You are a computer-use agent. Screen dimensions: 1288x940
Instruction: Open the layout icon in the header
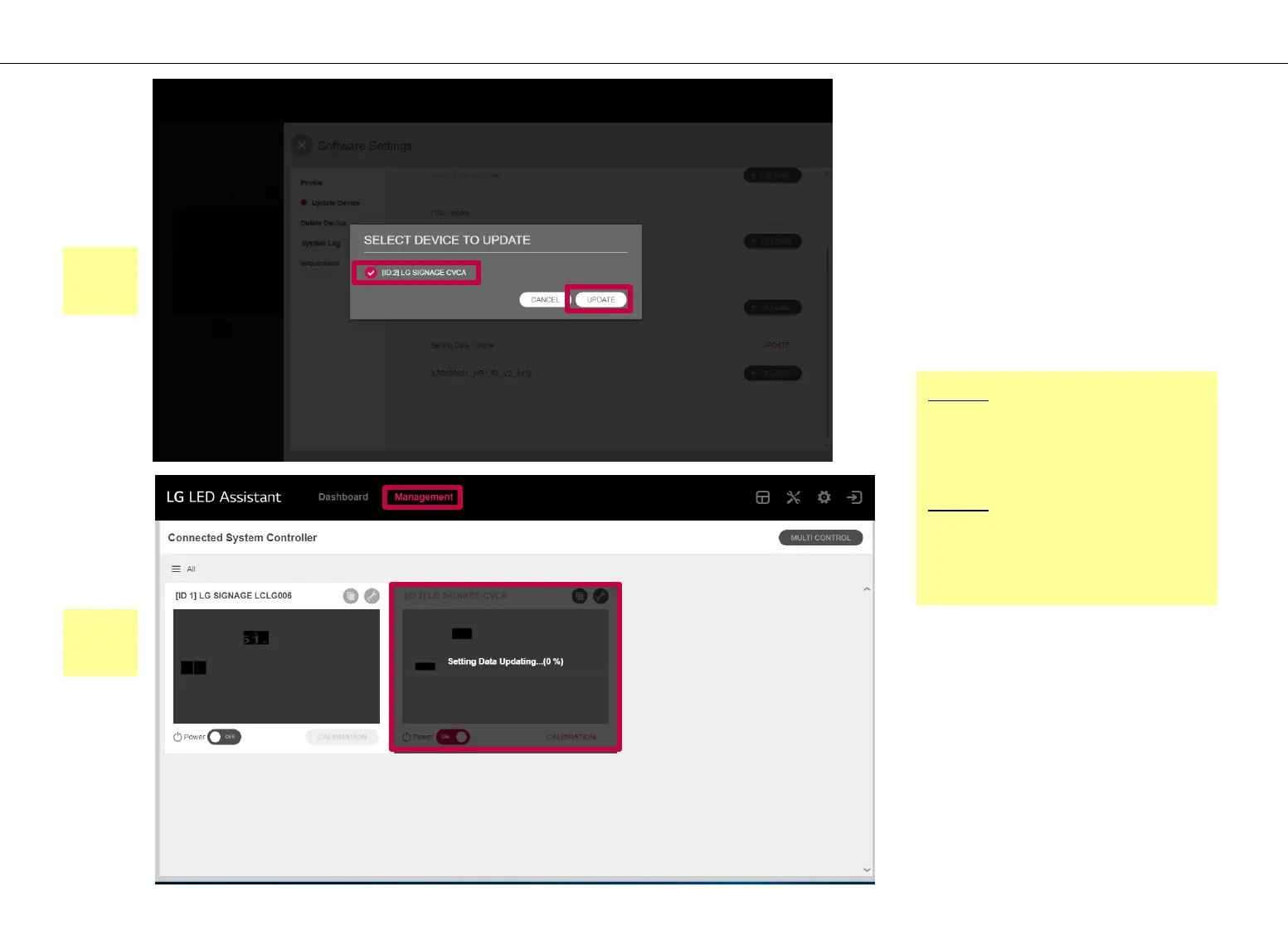coord(763,497)
